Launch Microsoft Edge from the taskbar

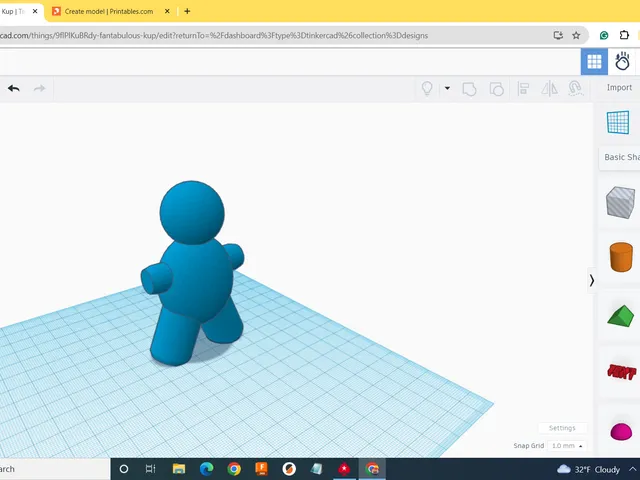pyautogui.click(x=207, y=469)
